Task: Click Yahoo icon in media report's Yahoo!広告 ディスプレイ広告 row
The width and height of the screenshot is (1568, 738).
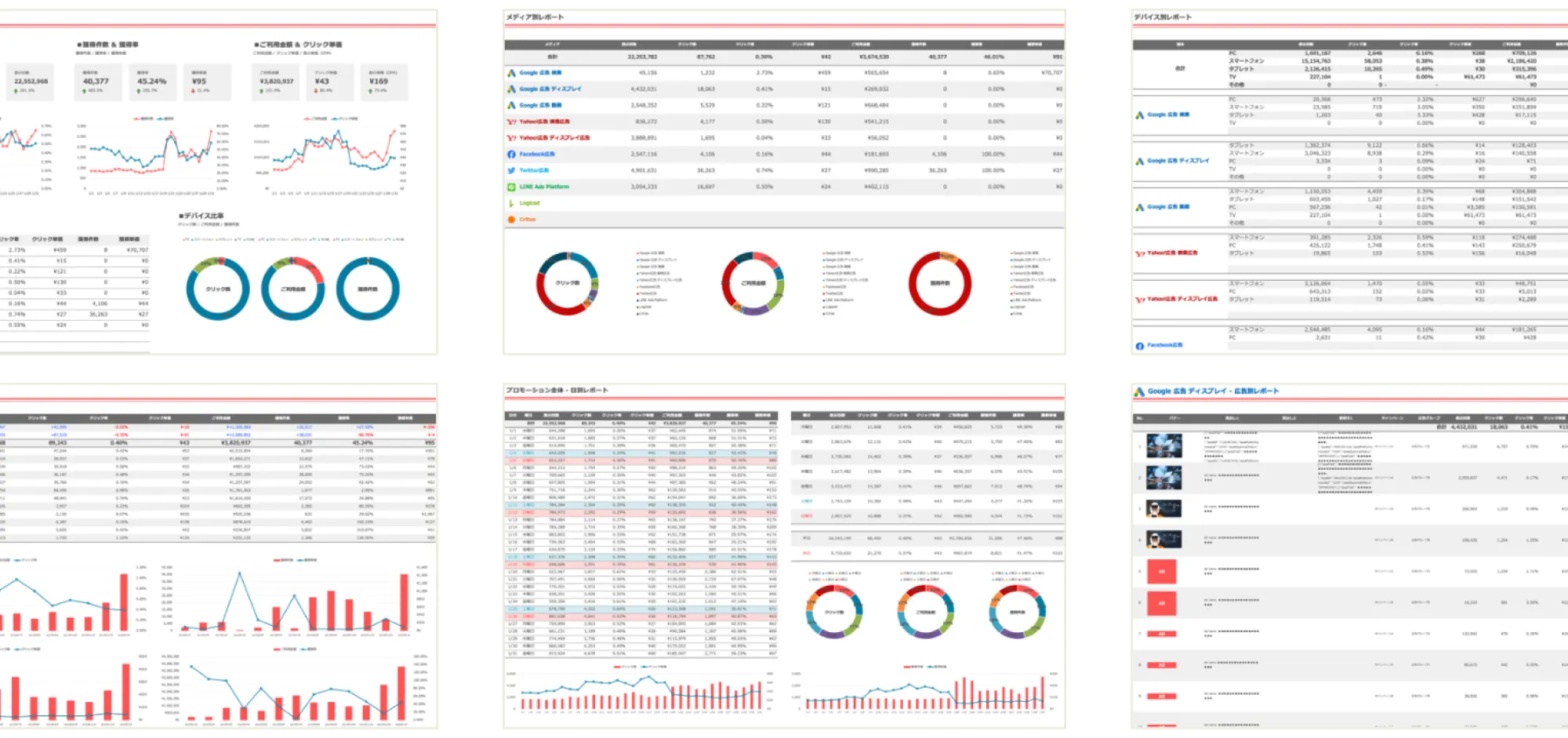Action: [511, 138]
